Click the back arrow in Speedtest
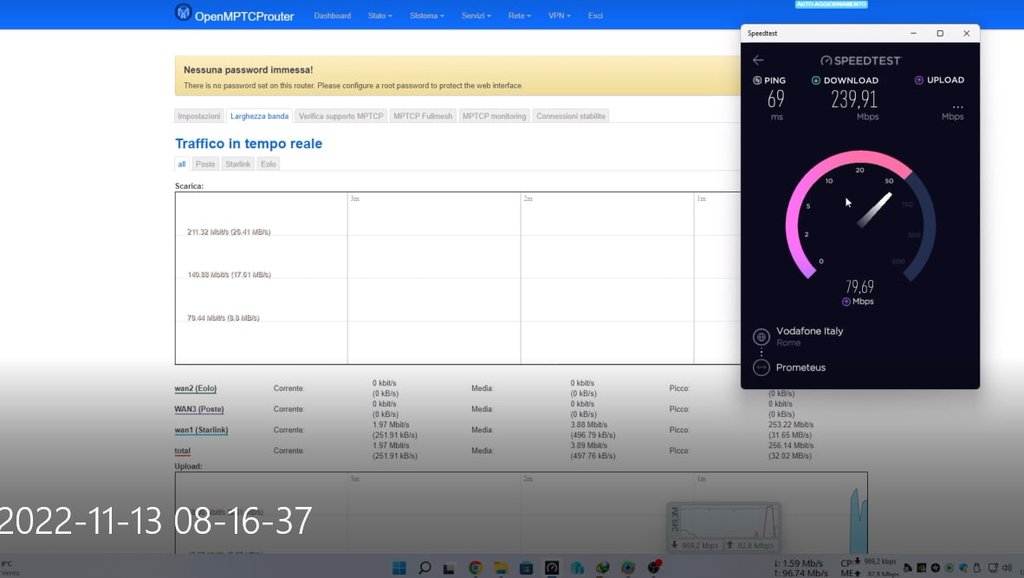The height and width of the screenshot is (578, 1024). point(758,60)
